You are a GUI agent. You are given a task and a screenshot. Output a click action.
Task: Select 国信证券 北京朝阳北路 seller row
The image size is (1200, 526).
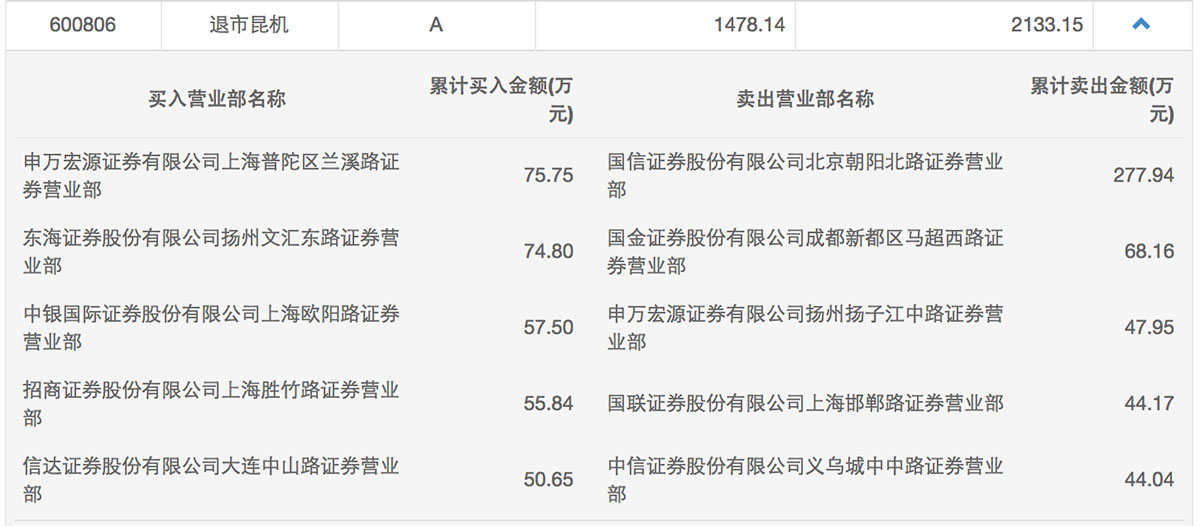806,175
